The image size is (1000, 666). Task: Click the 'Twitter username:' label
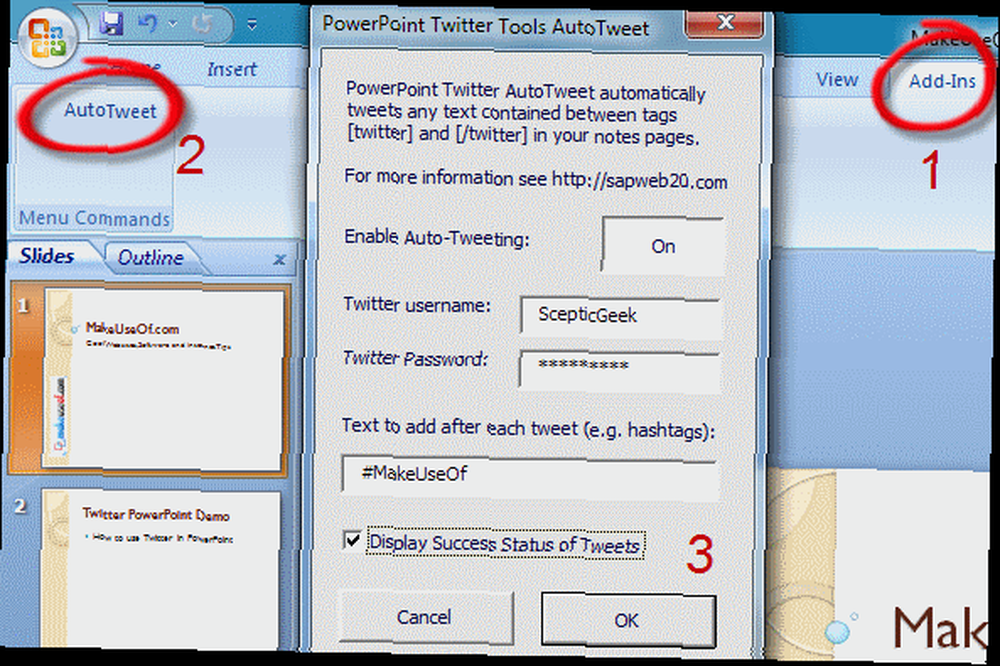[417, 305]
